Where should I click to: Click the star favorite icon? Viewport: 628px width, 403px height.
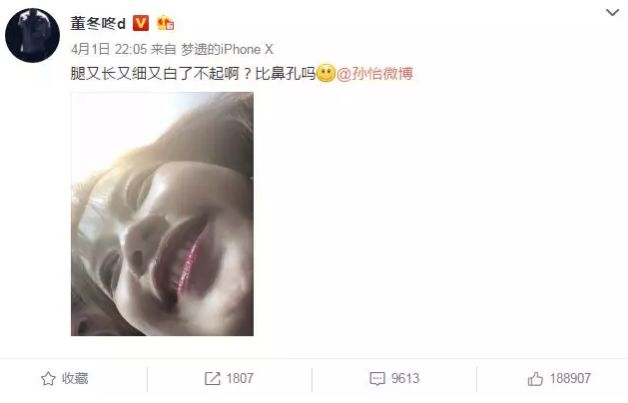[48, 379]
